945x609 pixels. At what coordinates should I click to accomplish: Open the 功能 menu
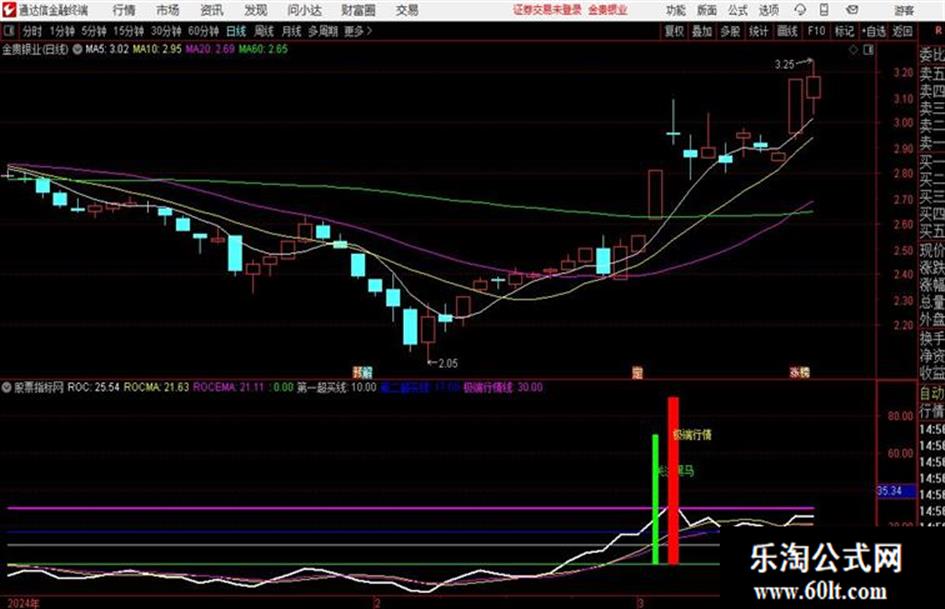click(676, 10)
